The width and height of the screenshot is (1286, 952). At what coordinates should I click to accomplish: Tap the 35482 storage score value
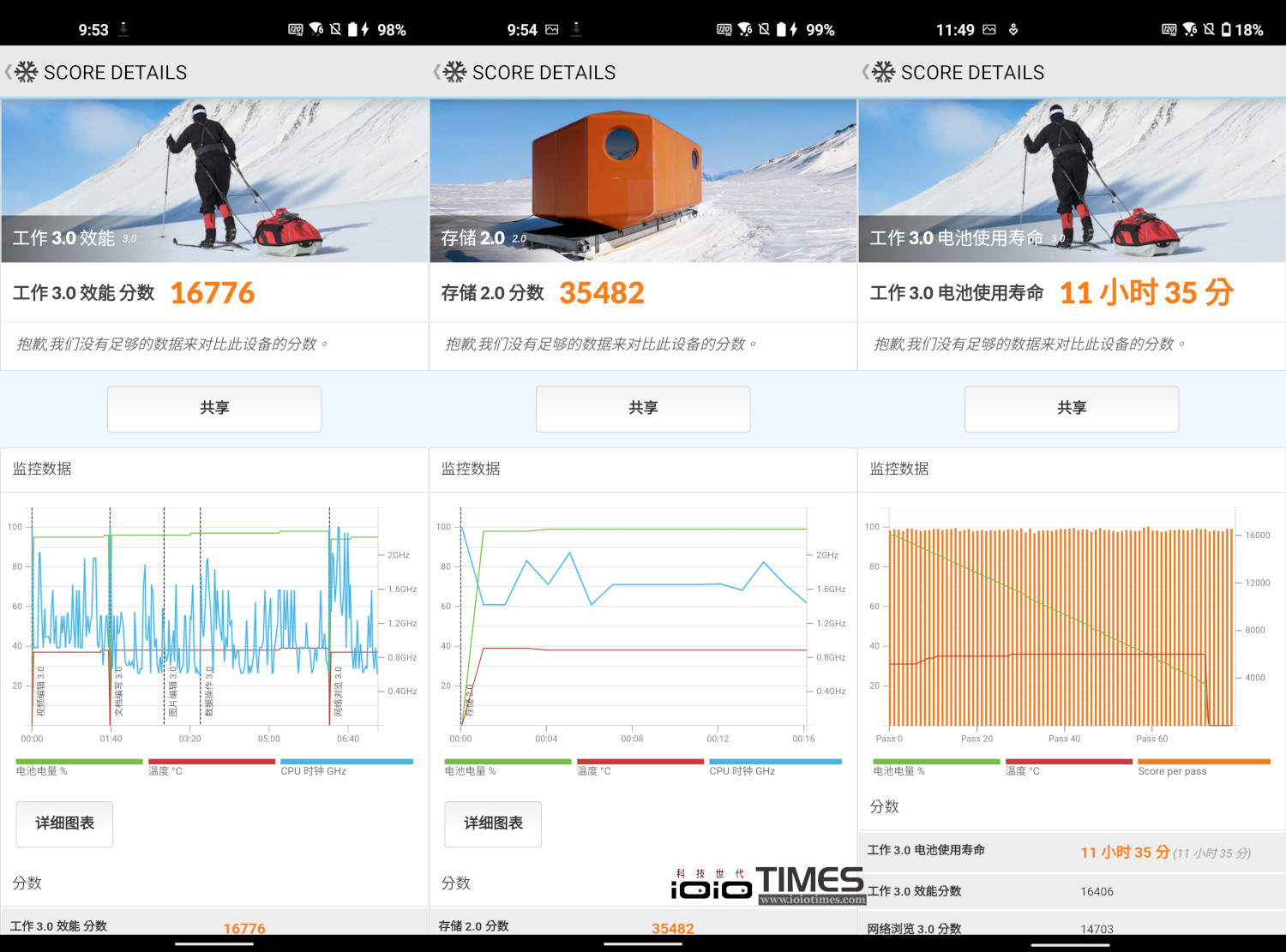(x=602, y=293)
